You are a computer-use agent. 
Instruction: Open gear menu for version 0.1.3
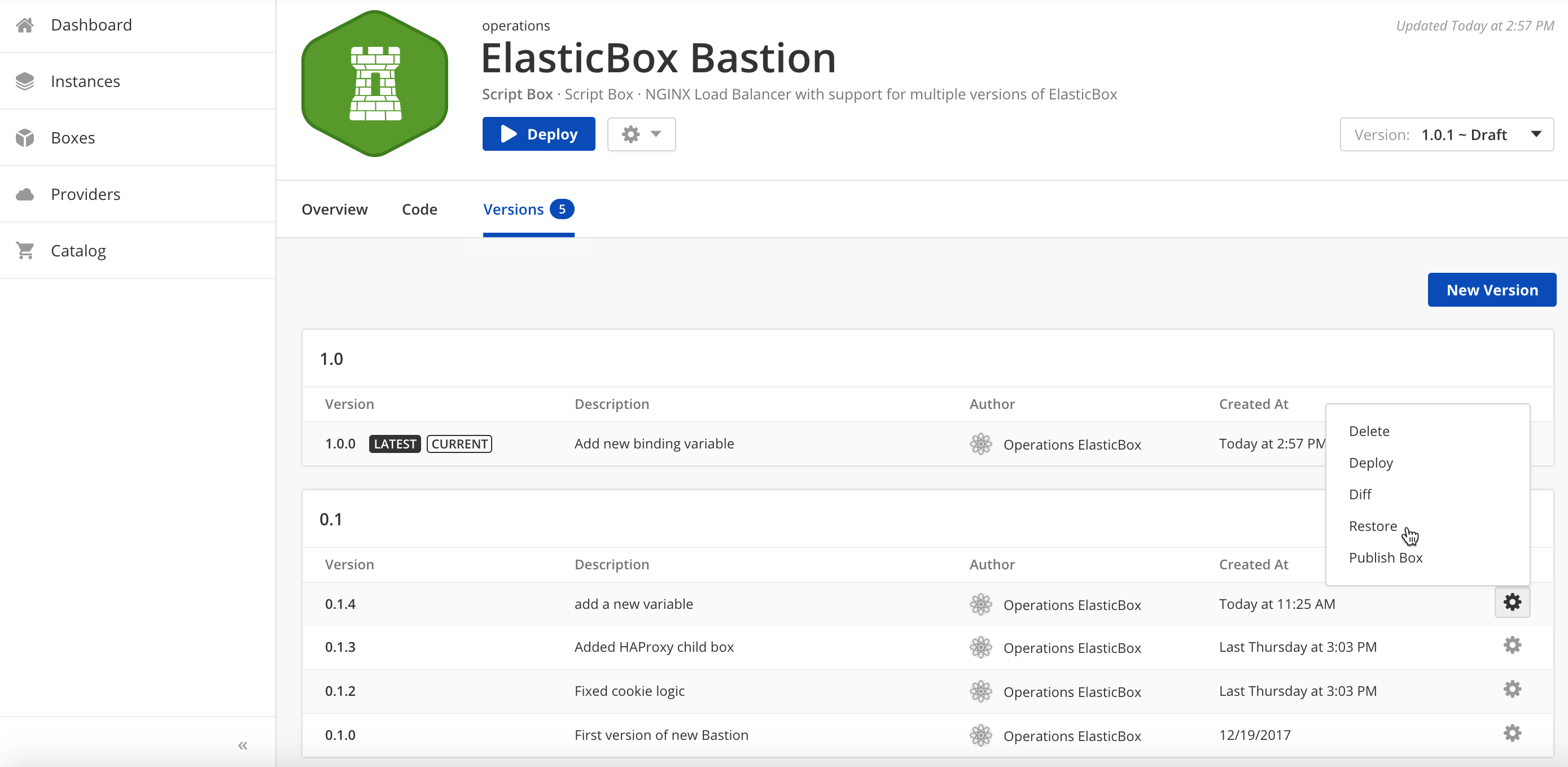pyautogui.click(x=1512, y=645)
